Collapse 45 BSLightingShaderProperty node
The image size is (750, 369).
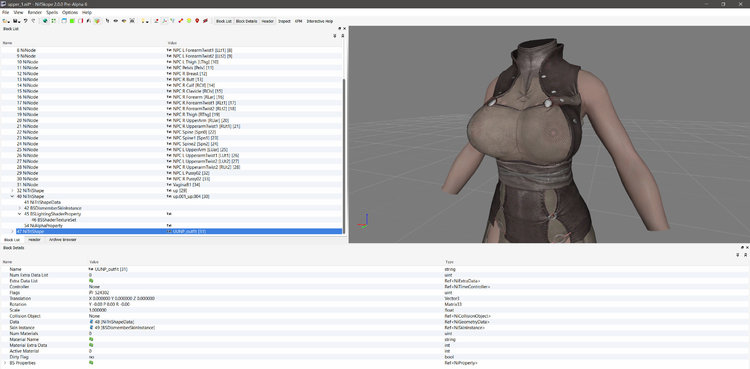(x=20, y=214)
